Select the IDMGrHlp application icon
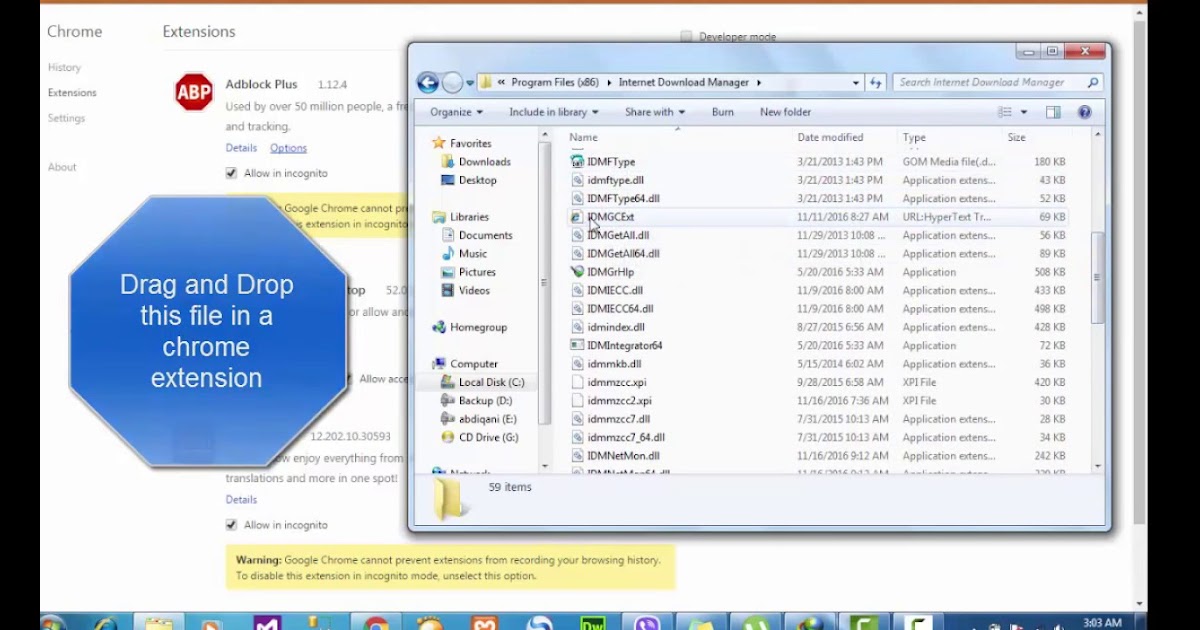1200x630 pixels. [x=577, y=272]
